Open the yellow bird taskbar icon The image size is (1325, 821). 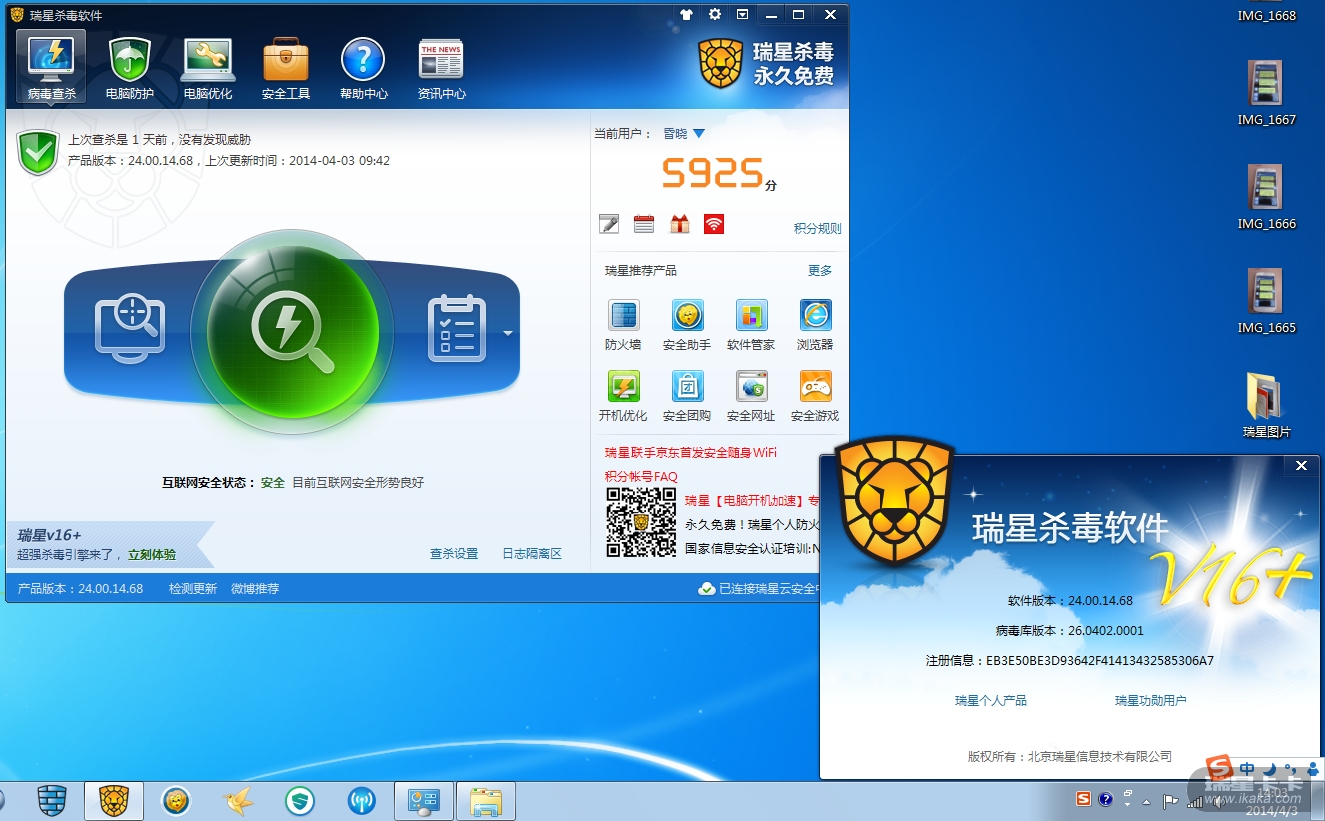(x=237, y=801)
